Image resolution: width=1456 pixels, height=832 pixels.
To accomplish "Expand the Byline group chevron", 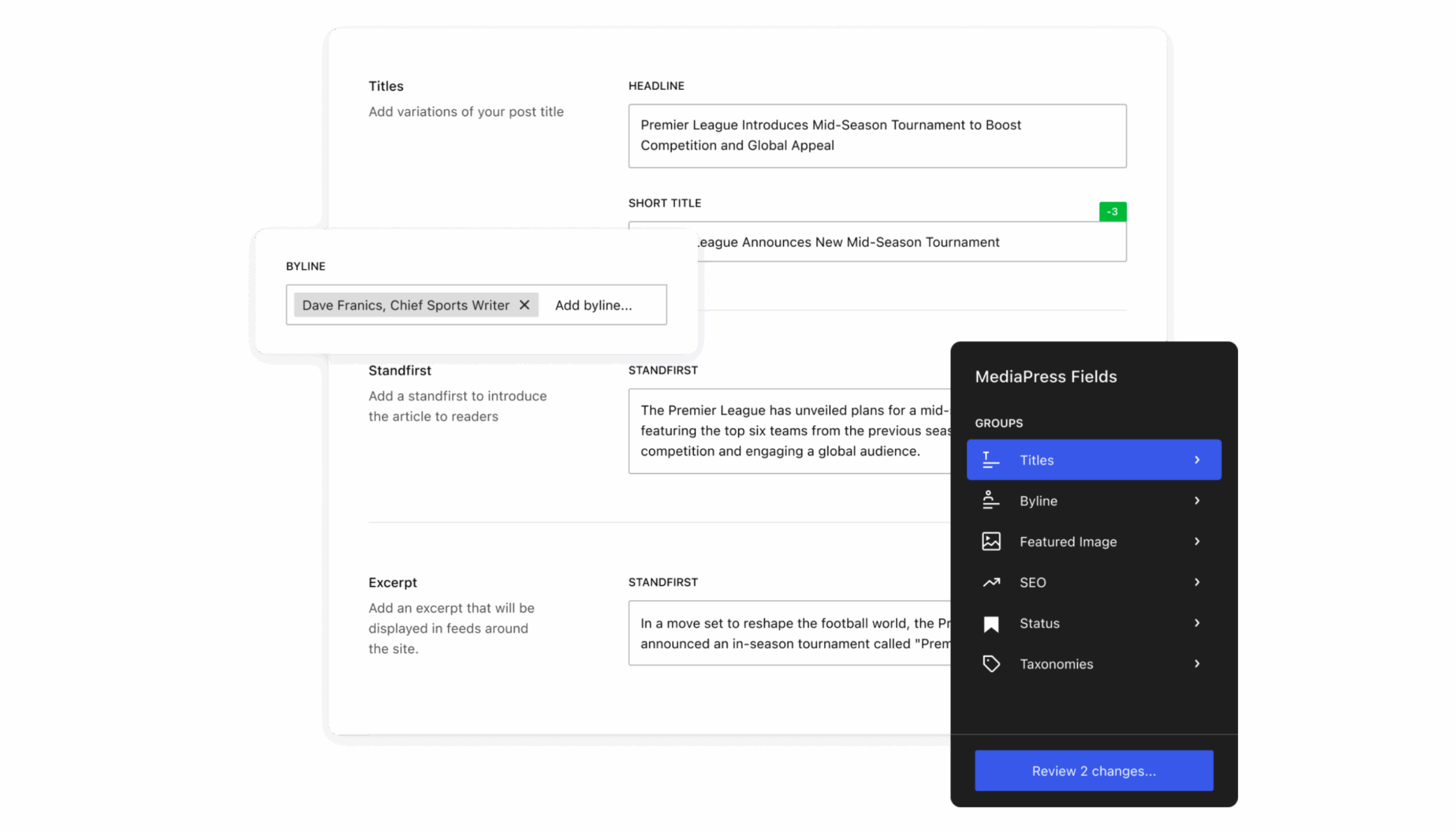I will 1197,500.
